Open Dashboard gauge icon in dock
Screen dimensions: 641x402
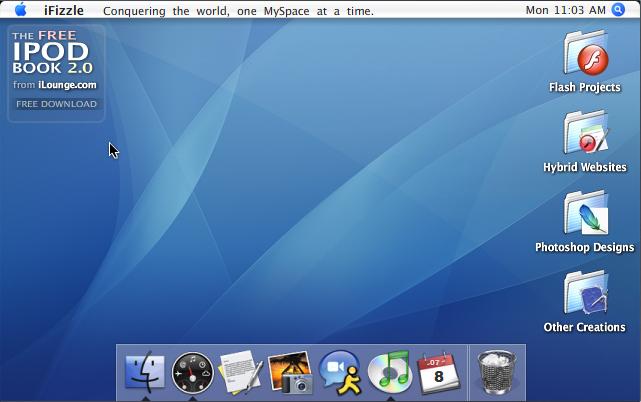pyautogui.click(x=193, y=373)
